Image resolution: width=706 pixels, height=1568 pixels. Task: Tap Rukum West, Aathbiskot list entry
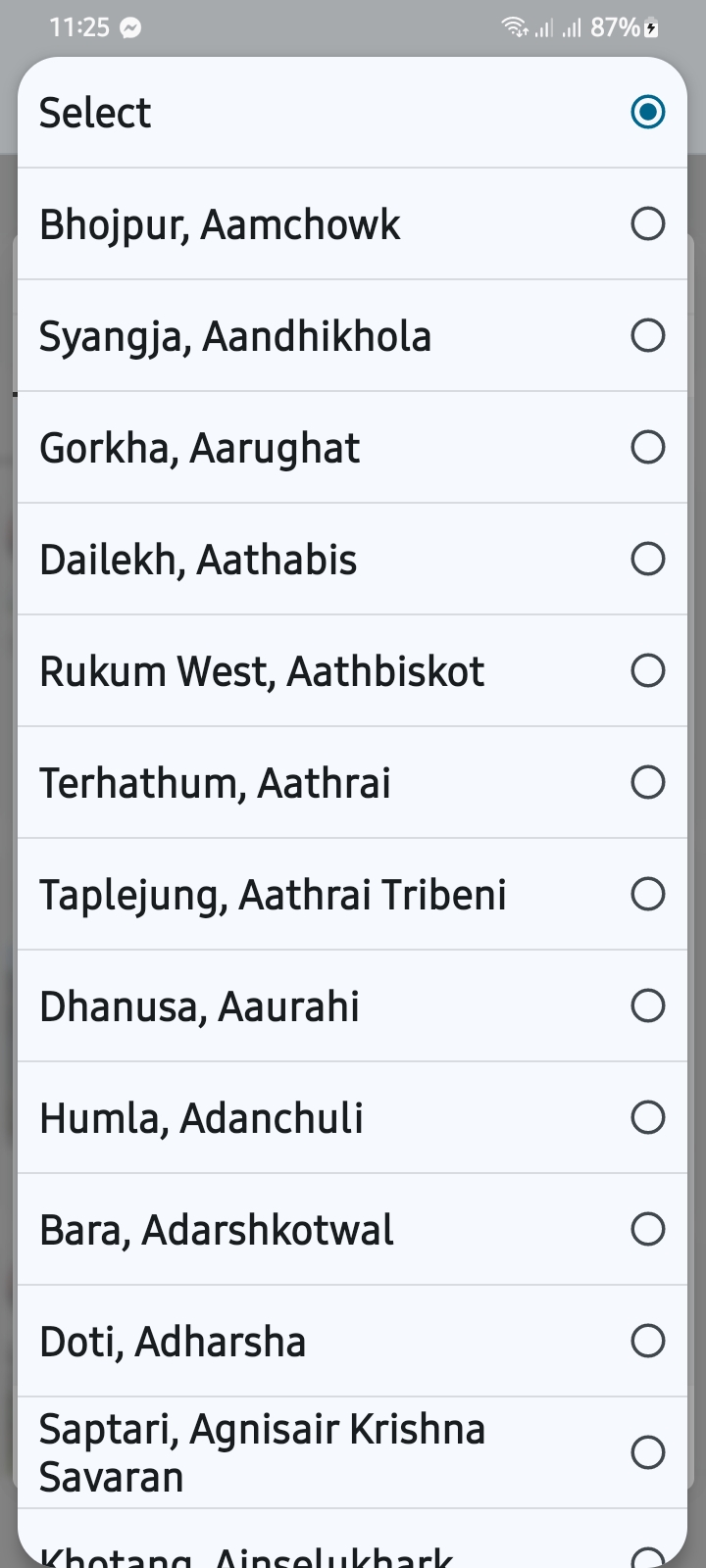point(262,671)
